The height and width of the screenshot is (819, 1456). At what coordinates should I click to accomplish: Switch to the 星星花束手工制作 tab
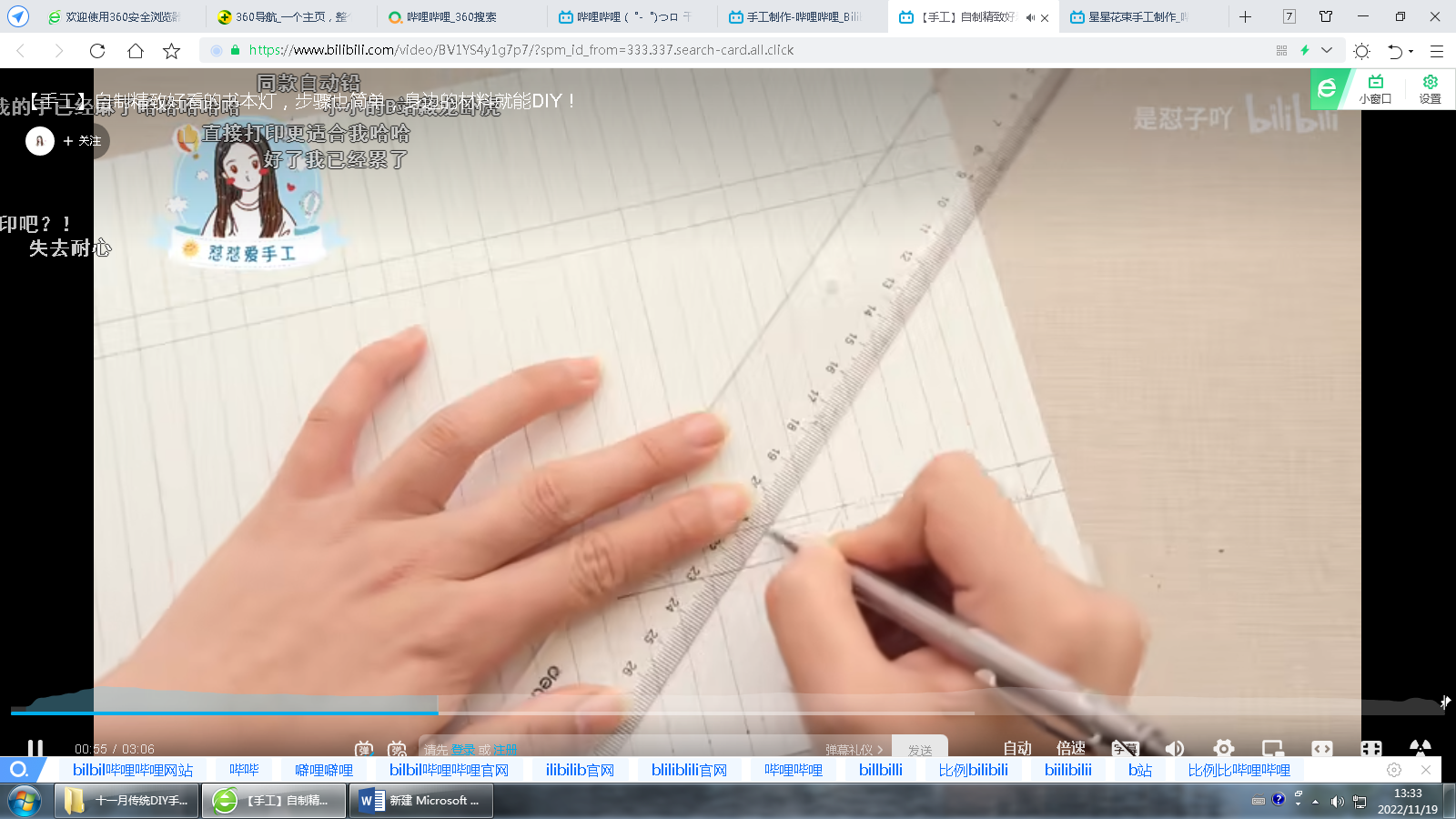click(1137, 17)
